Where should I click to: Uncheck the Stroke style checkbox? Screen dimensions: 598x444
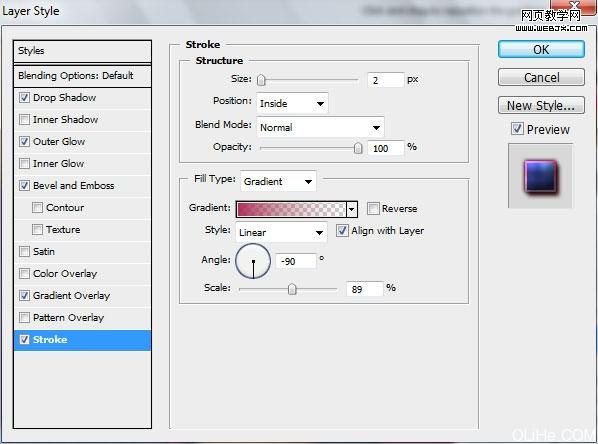[x=24, y=339]
